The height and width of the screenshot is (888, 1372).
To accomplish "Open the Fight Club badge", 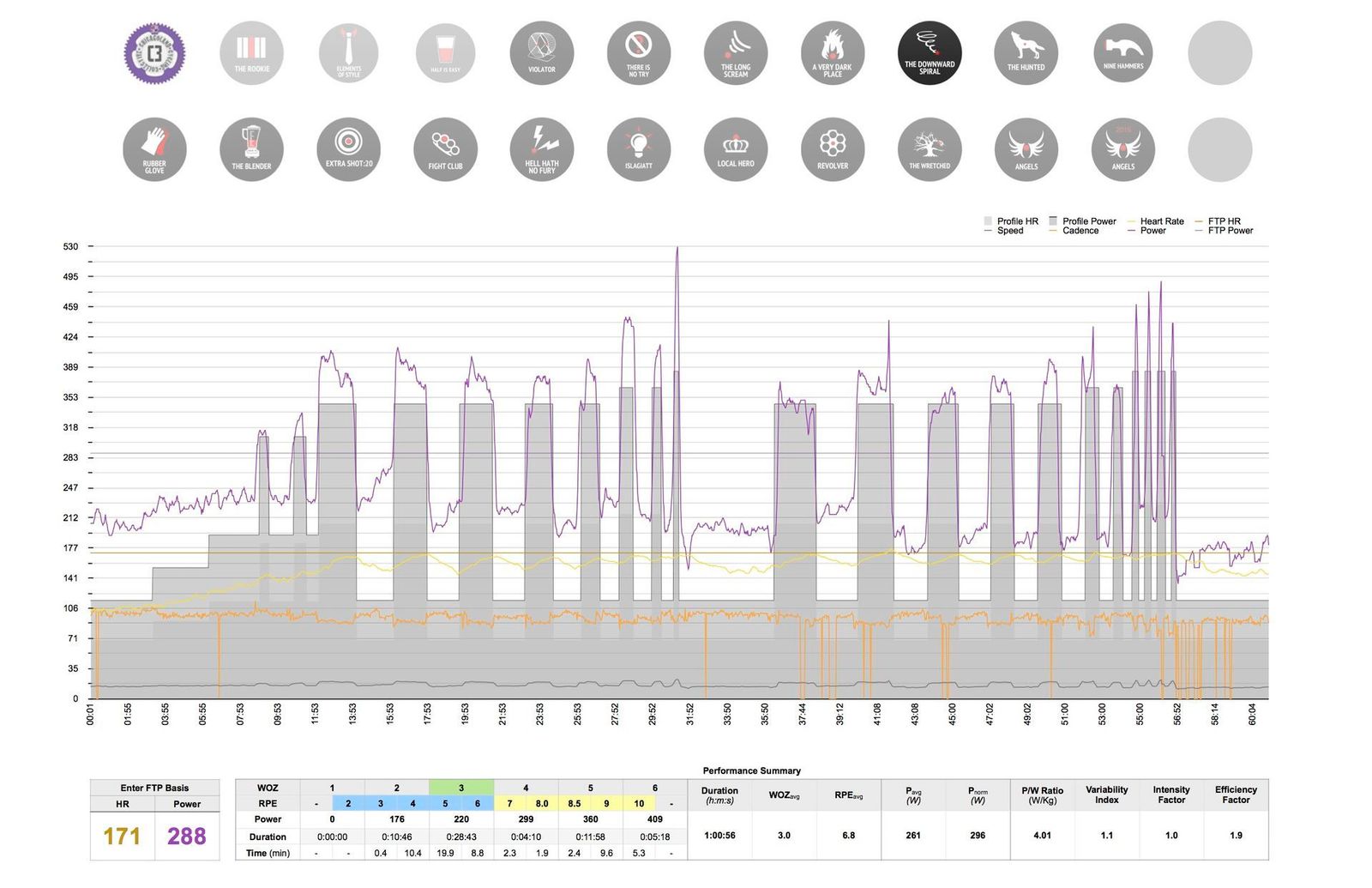I will (445, 149).
